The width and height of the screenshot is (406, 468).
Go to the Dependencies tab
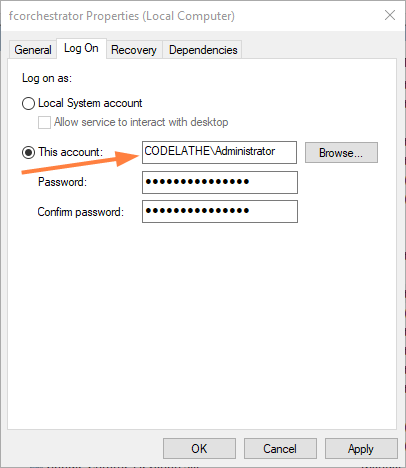(203, 50)
